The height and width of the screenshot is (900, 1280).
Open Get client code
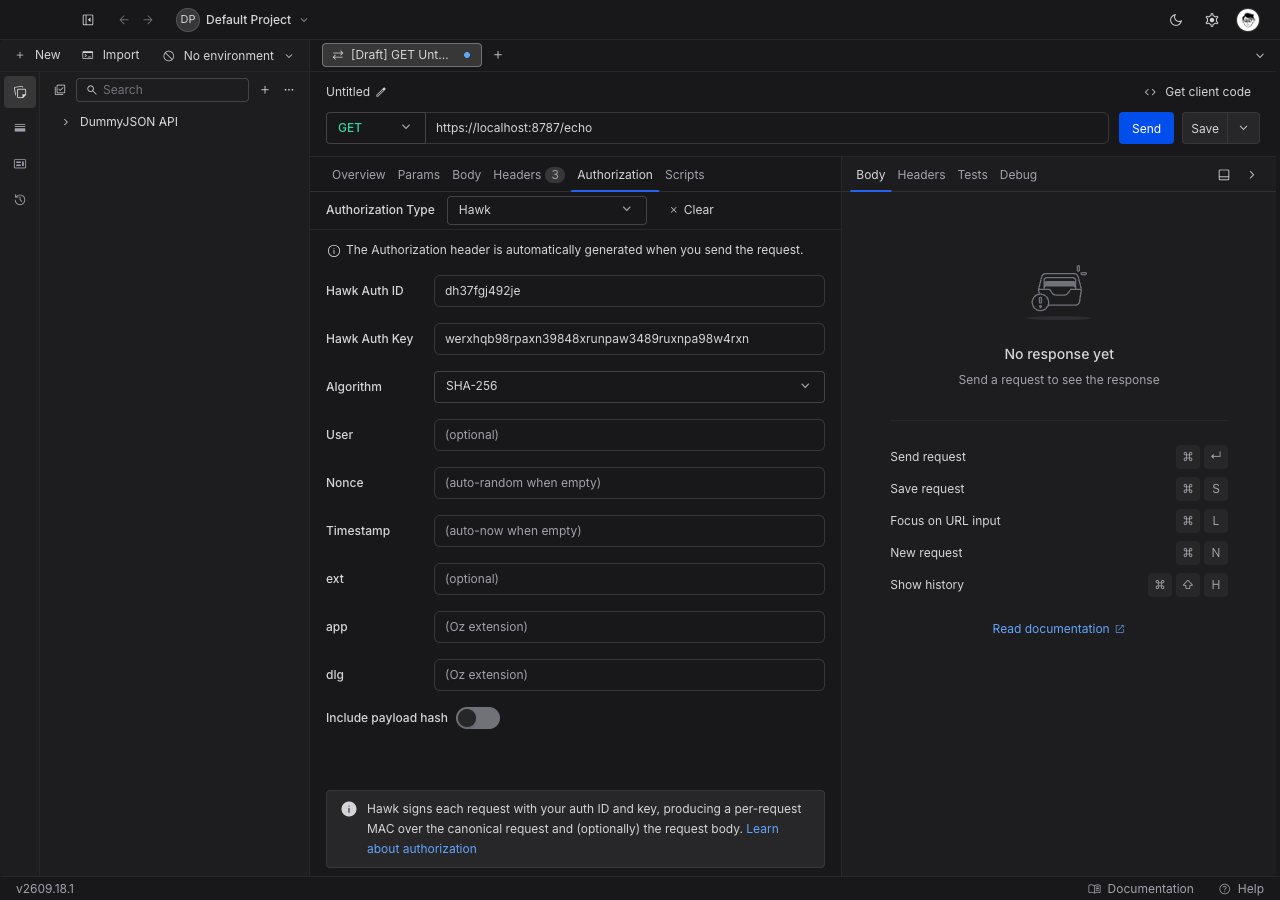(1197, 92)
